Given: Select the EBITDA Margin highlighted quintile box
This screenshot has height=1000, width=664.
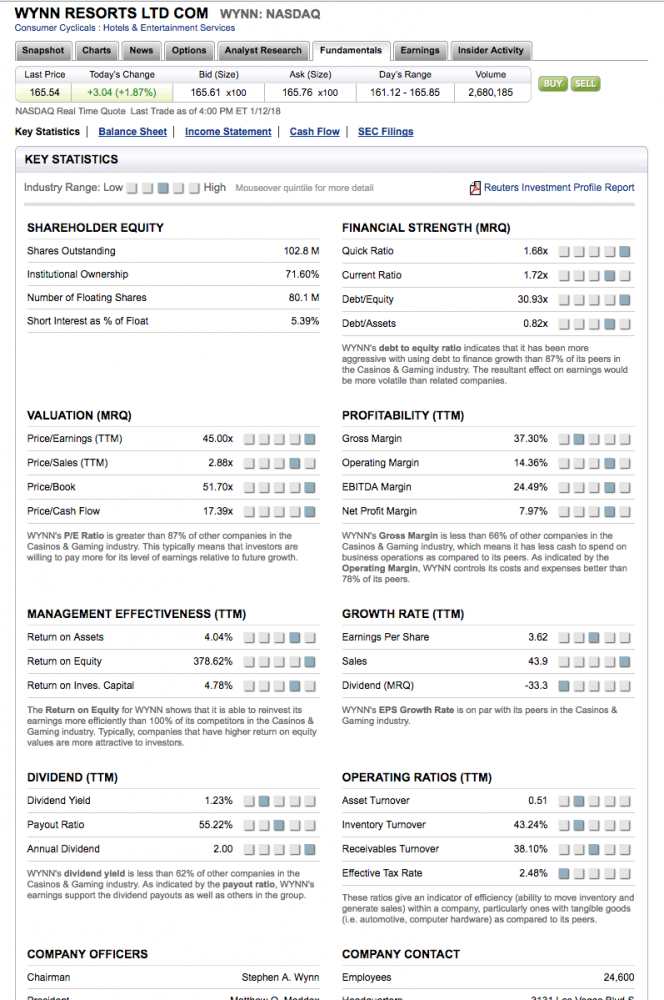Looking at the screenshot, I should click(x=609, y=487).
